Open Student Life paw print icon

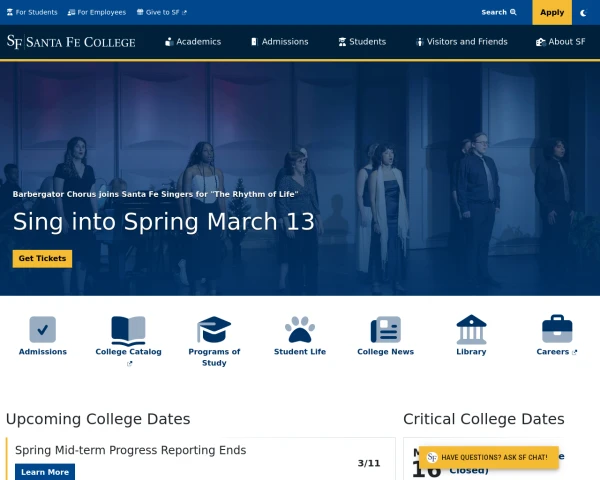[300, 329]
